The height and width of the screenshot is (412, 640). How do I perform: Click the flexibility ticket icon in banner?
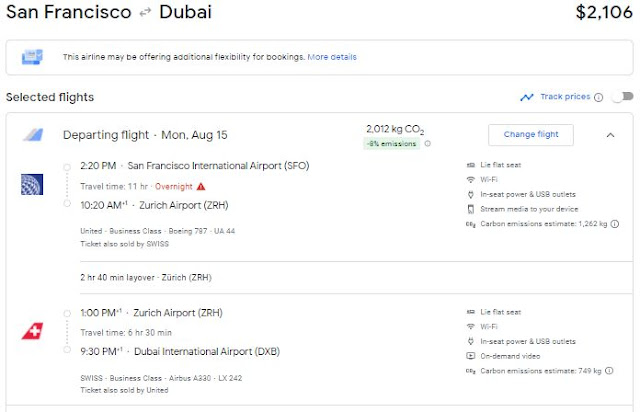(x=31, y=58)
